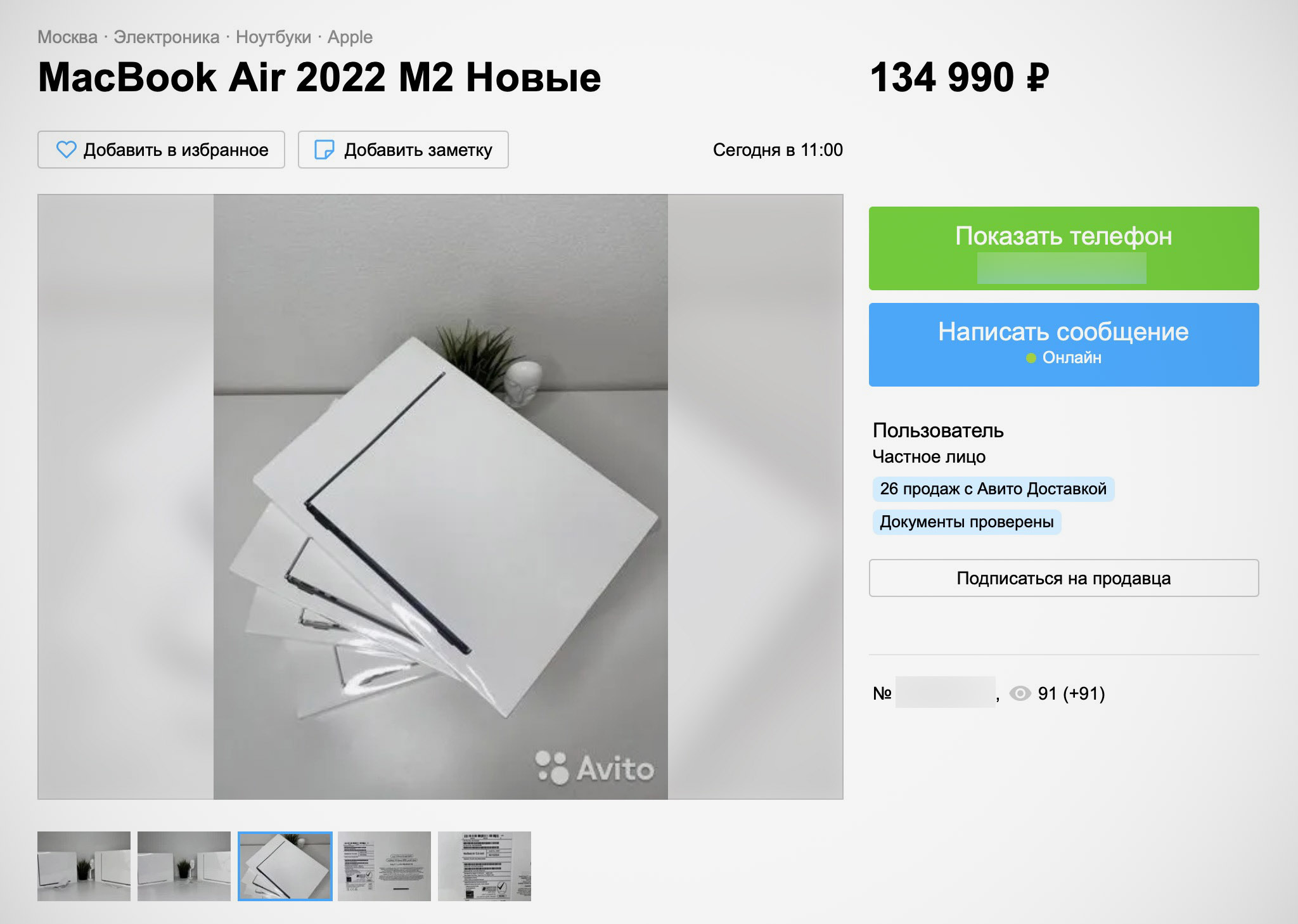Screen dimensions: 1298x924
Task: Click the heart favorites icon
Action: coord(66,150)
